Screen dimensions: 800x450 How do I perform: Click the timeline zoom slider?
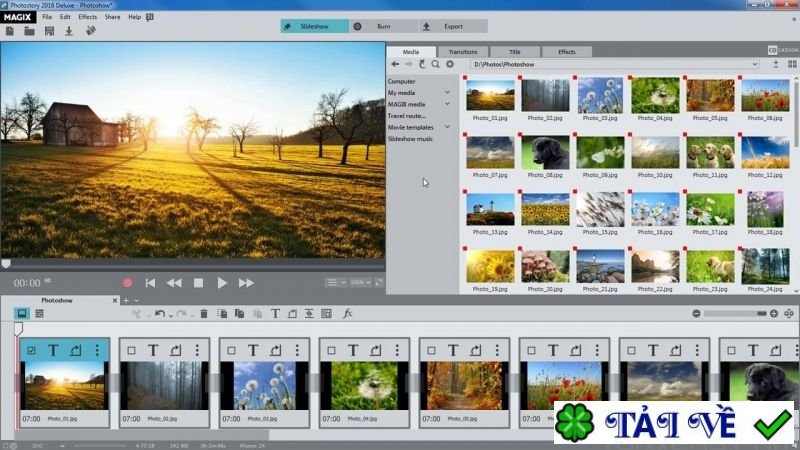(734, 314)
